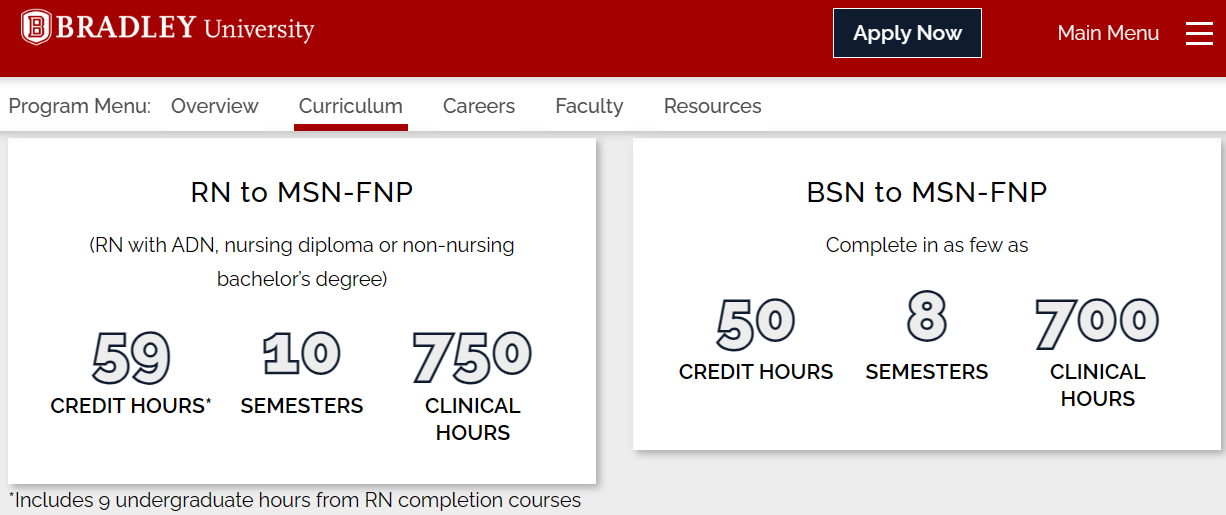The height and width of the screenshot is (515, 1226).
Task: Click the 10 semesters figure
Action: [302, 353]
